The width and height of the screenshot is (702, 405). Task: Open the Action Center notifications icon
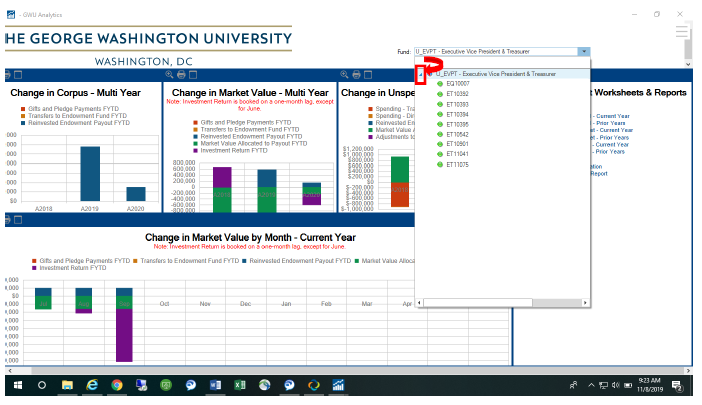point(677,386)
